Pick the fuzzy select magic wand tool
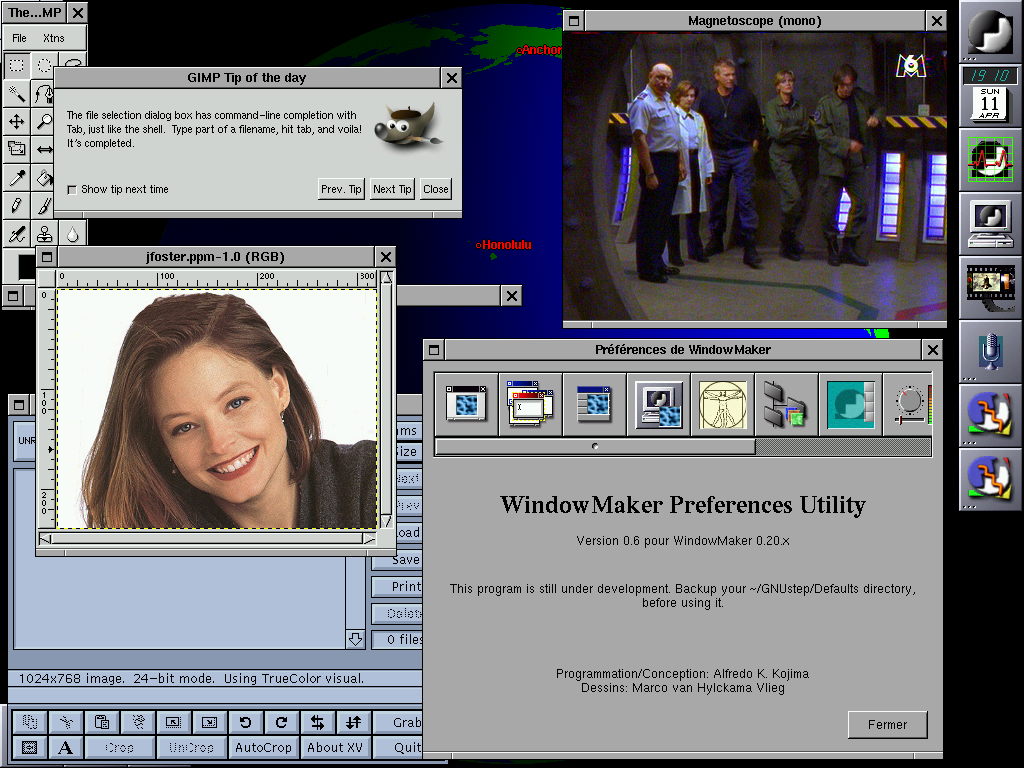 pyautogui.click(x=17, y=94)
